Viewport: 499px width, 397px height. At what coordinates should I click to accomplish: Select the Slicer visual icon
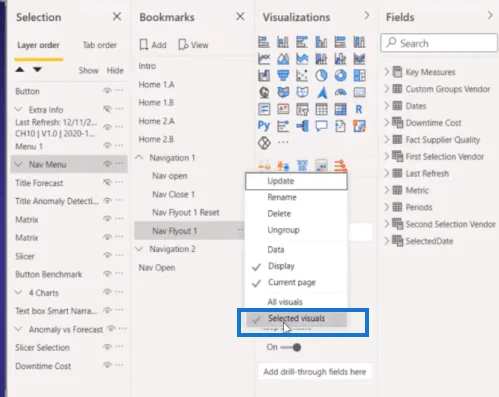tap(302, 109)
